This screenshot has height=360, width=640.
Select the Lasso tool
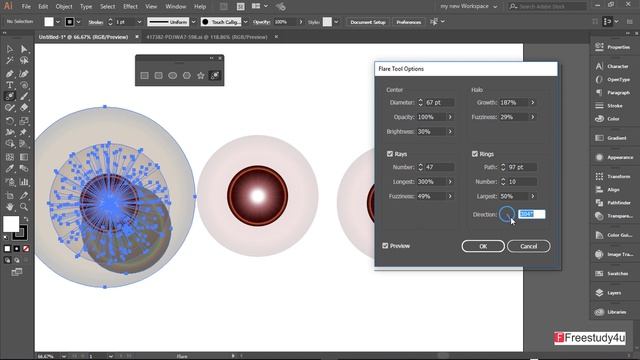24,61
